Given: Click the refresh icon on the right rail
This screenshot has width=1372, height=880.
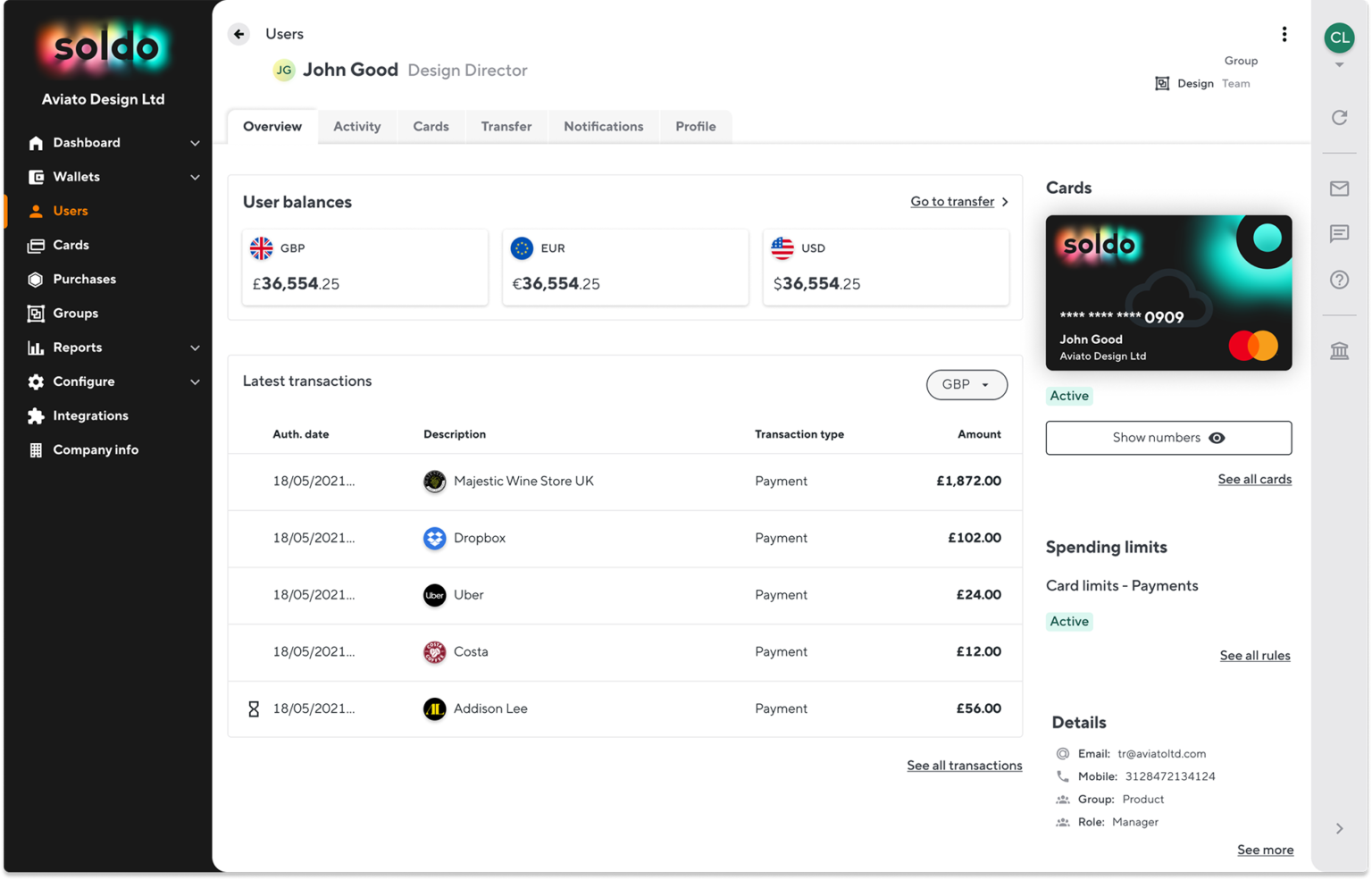Looking at the screenshot, I should [x=1339, y=117].
